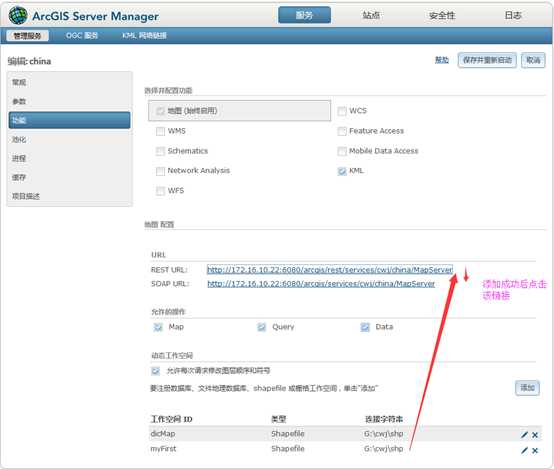This screenshot has height=469, width=554.
Task: Switch to the 管理服务 sub-tab
Action: (x=28, y=35)
